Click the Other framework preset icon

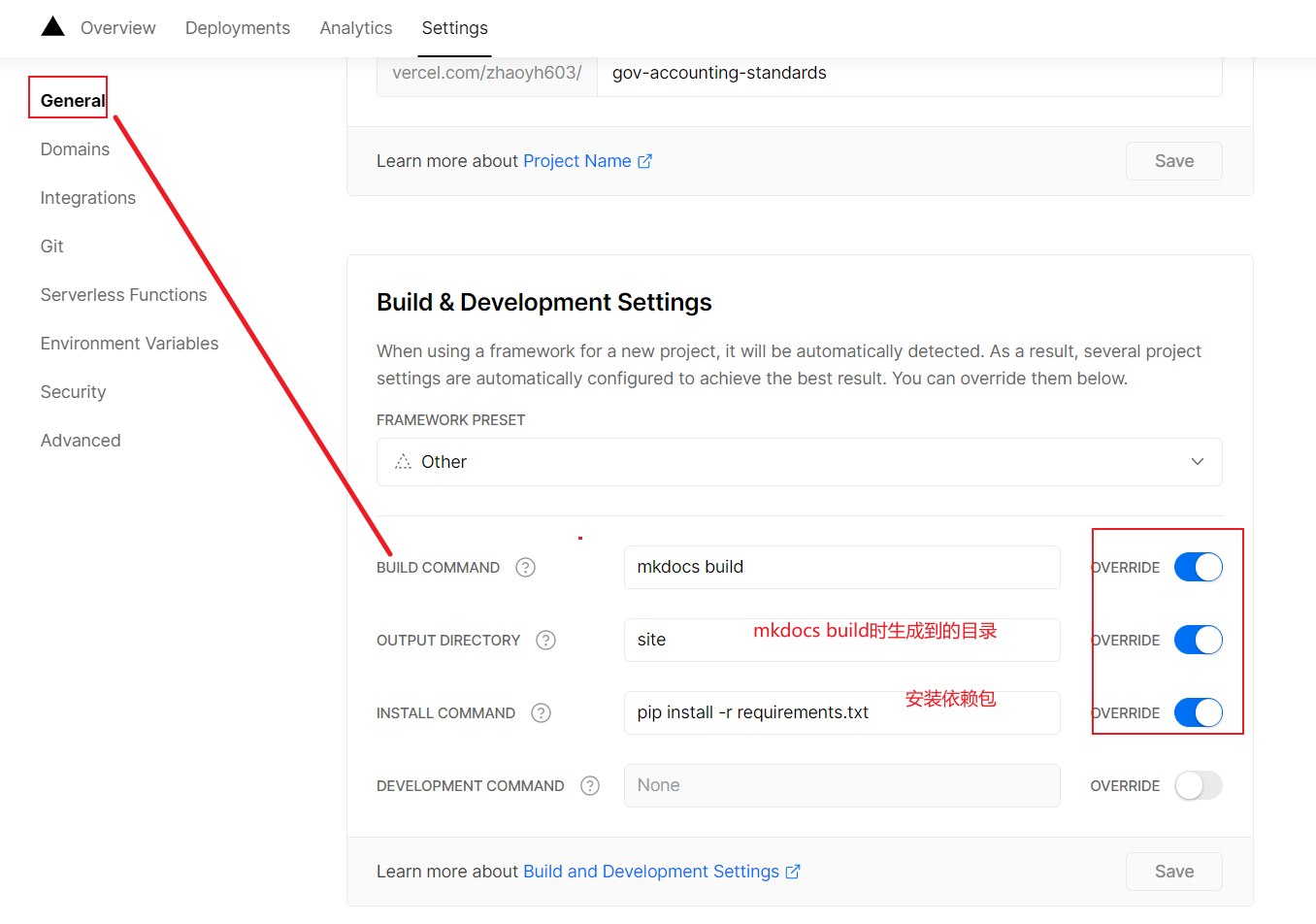[x=403, y=462]
